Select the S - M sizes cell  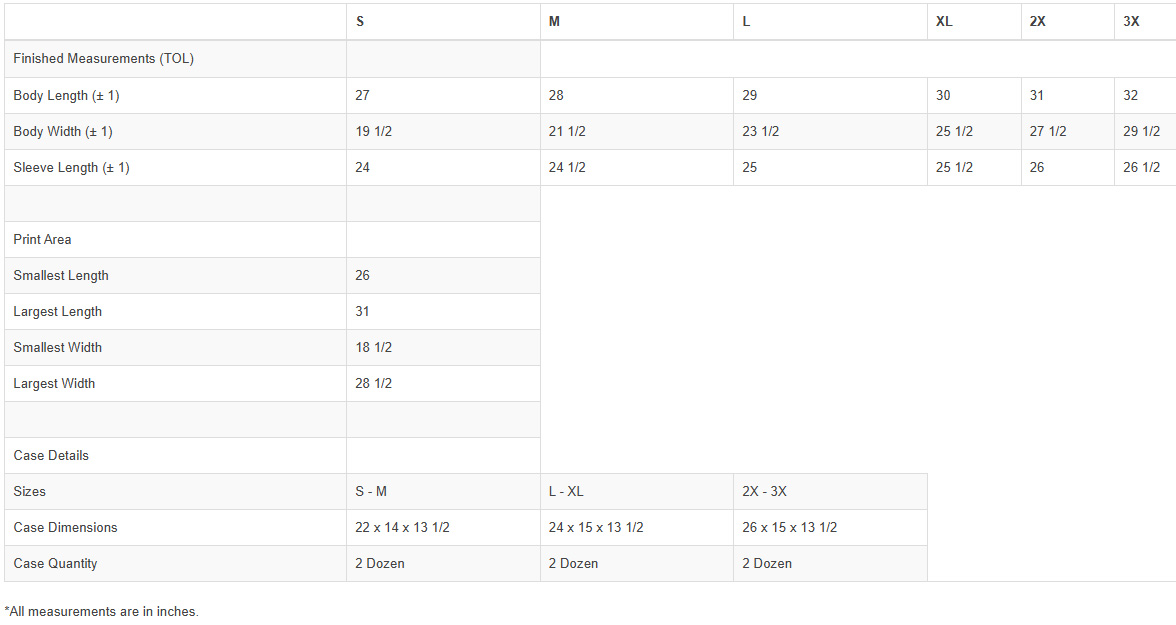point(371,492)
